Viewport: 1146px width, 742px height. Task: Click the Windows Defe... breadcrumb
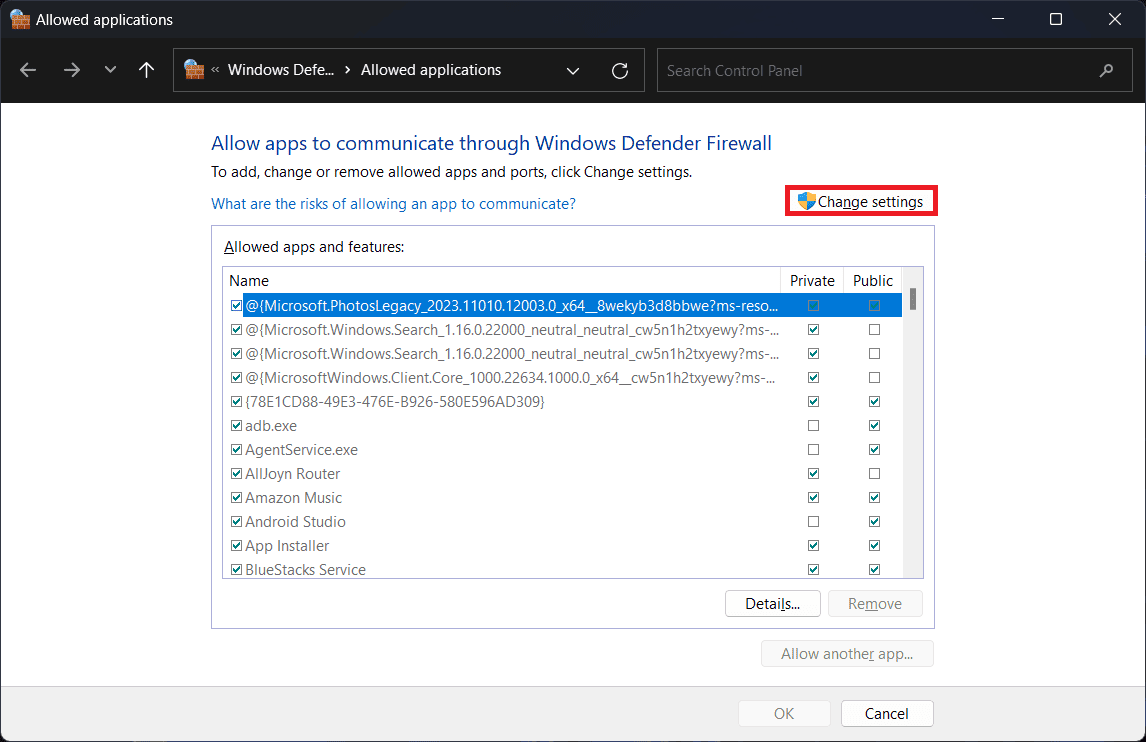tap(281, 70)
